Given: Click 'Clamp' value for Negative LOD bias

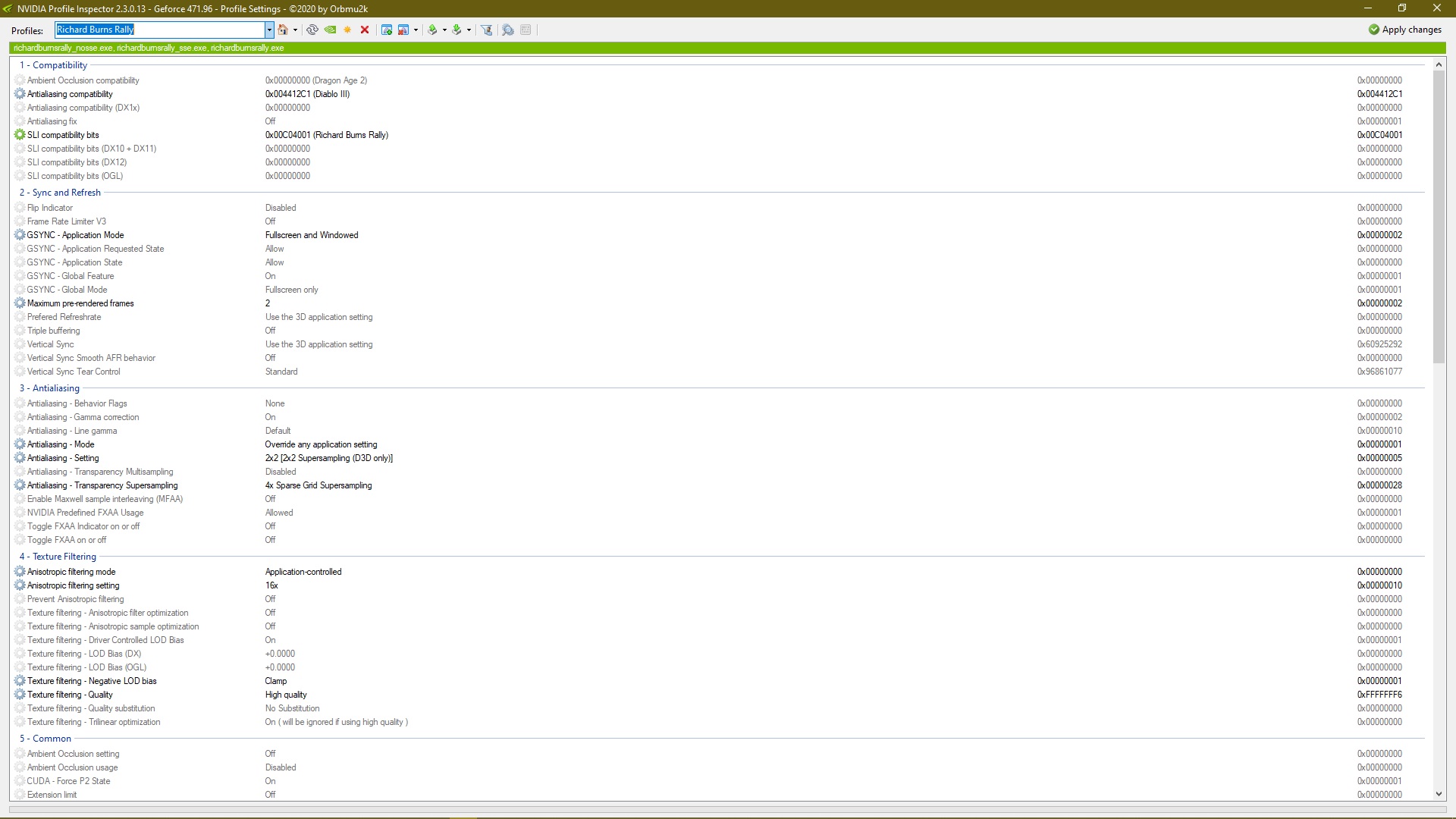Looking at the screenshot, I should (x=276, y=681).
